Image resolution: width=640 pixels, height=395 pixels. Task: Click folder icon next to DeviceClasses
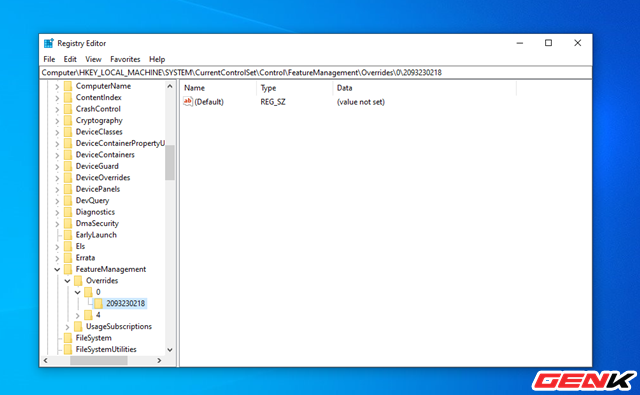tap(68, 132)
